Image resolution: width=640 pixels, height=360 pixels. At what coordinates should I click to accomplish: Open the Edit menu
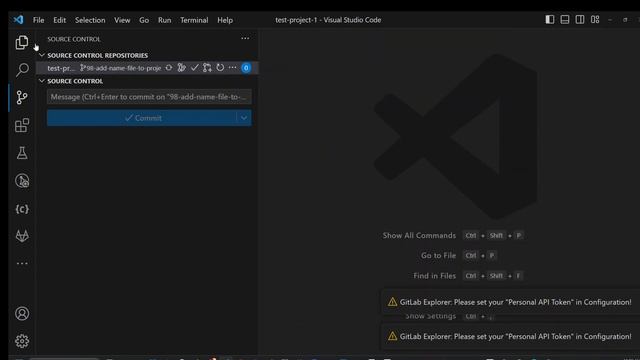(60, 20)
